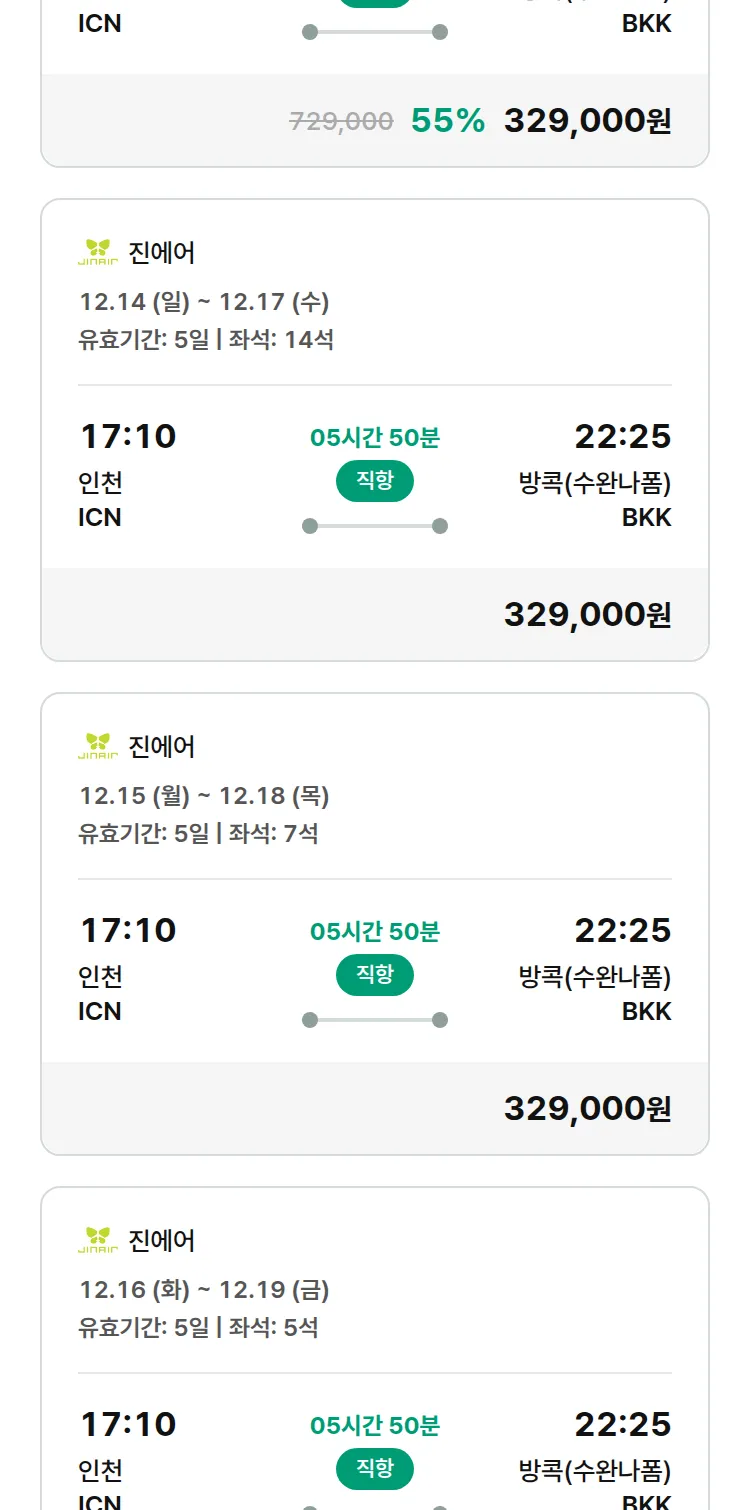Click 진에어 airline name on 12.15 card
The image size is (750, 1510).
(162, 747)
